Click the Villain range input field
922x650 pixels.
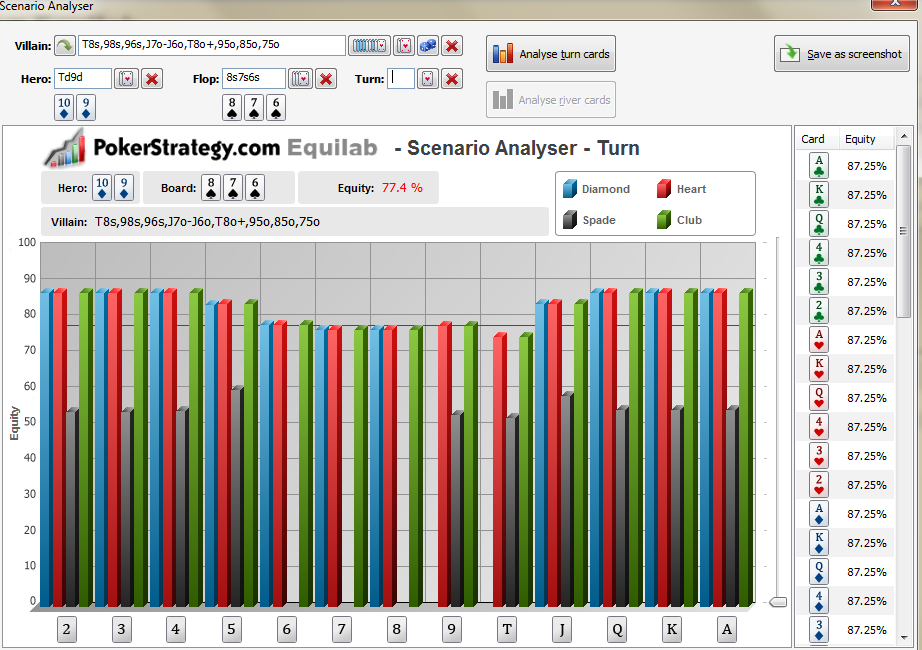212,45
